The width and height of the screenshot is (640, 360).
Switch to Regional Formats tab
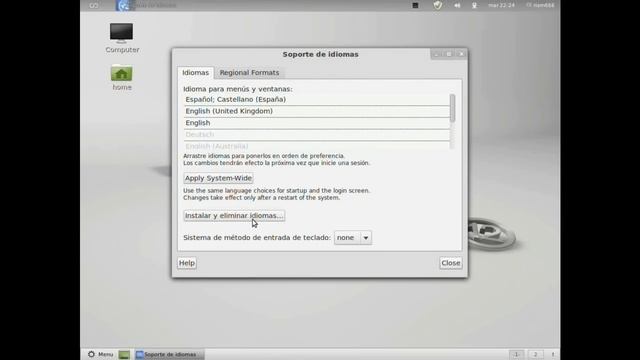click(x=249, y=73)
